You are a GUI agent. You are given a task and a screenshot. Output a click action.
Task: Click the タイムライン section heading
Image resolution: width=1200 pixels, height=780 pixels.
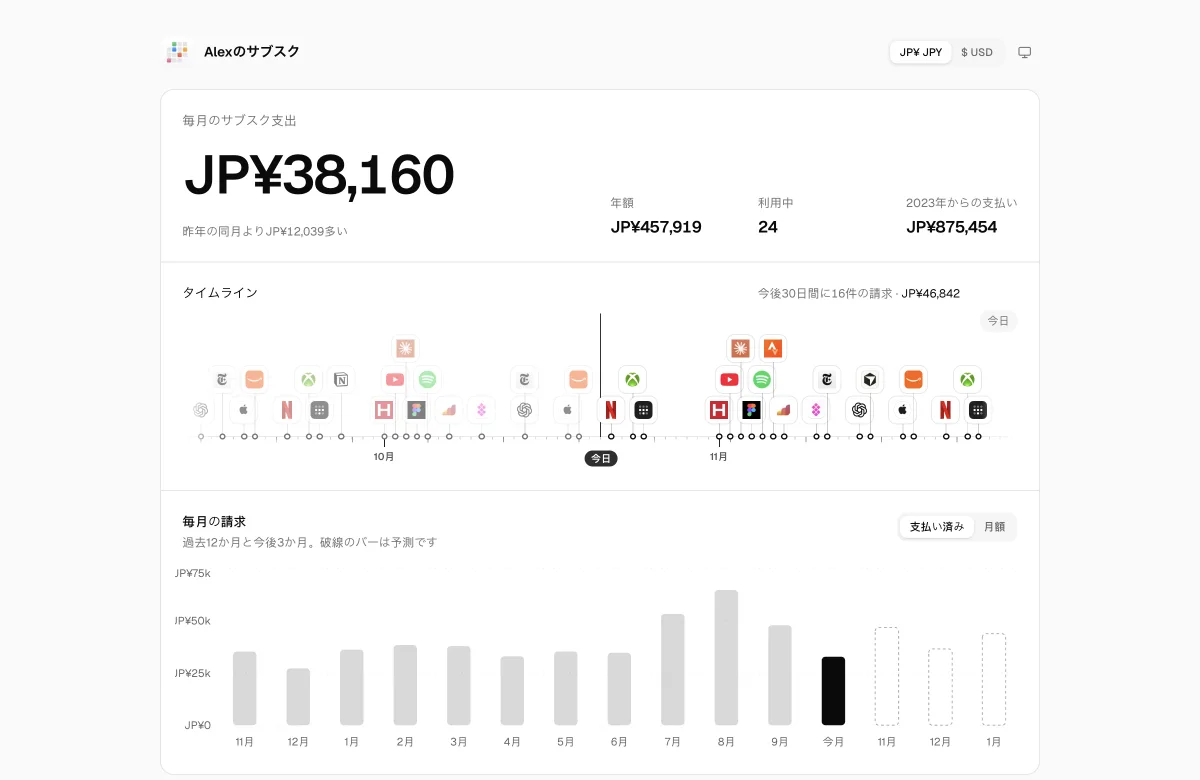tap(220, 293)
